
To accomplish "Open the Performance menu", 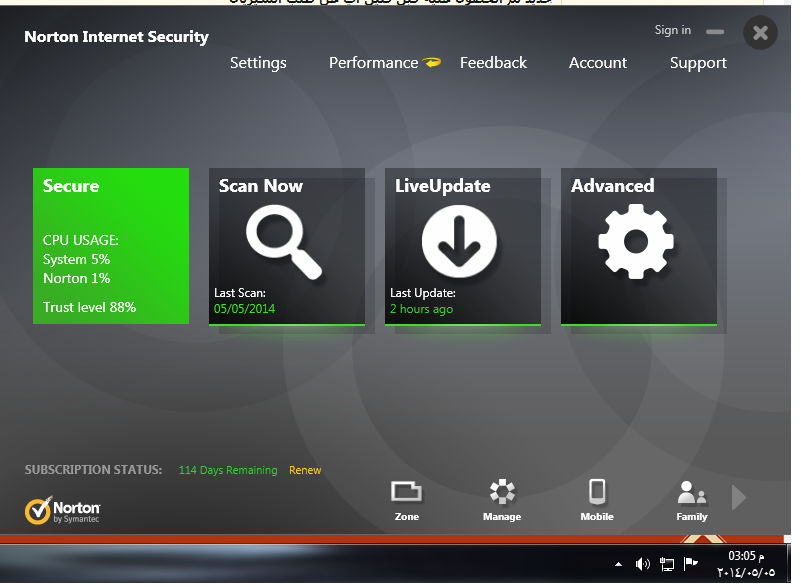I will pyautogui.click(x=373, y=63).
